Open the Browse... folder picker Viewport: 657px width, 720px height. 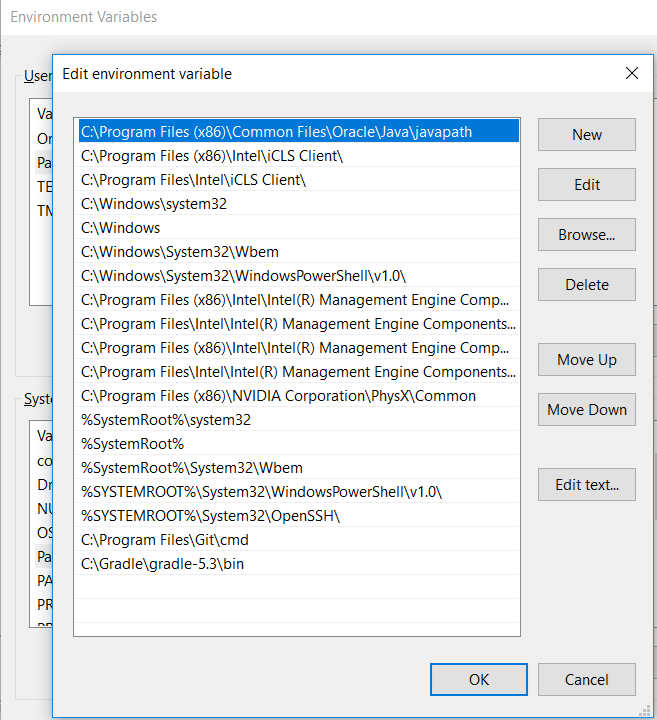point(587,235)
